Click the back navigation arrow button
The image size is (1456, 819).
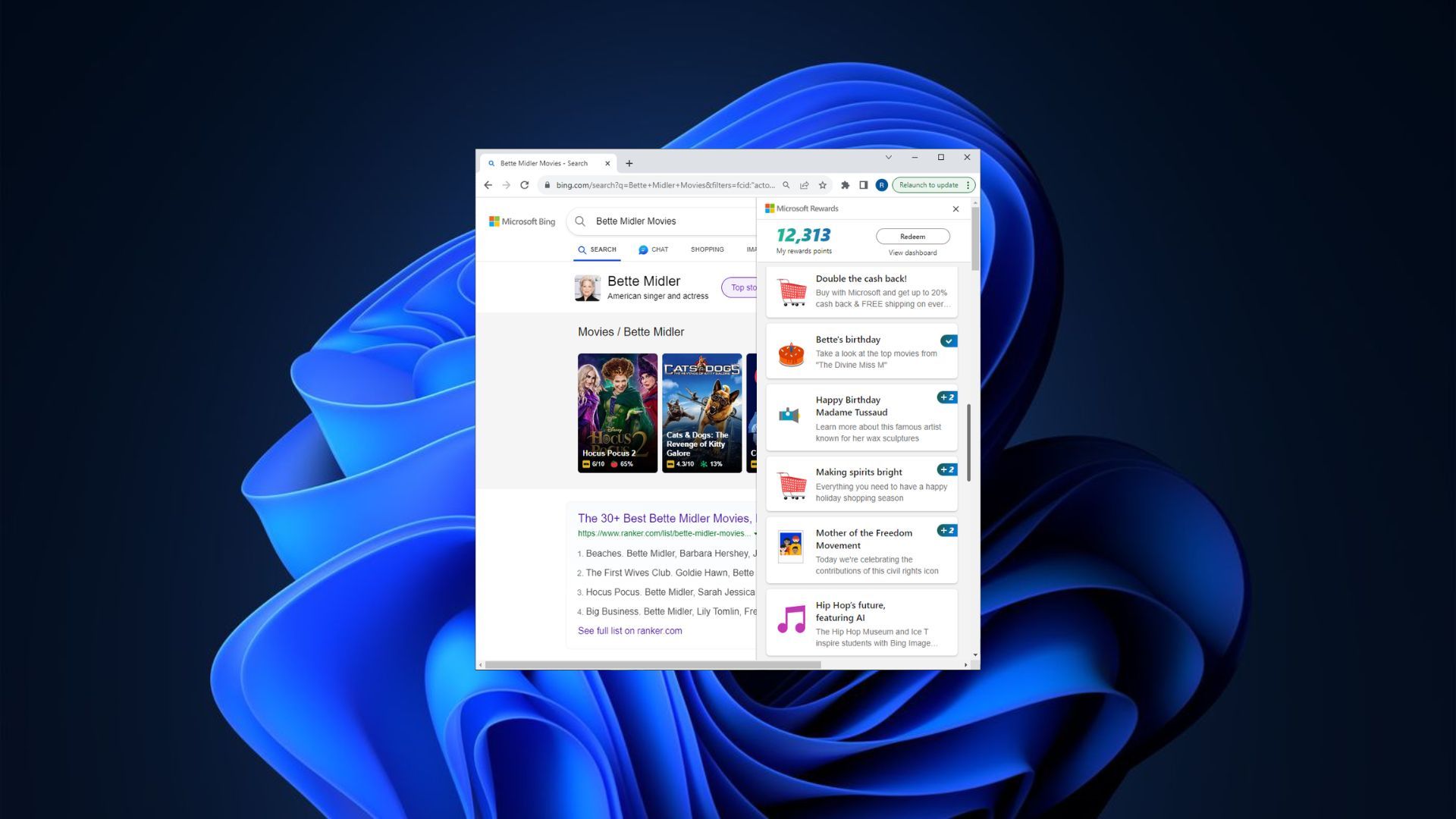[488, 185]
